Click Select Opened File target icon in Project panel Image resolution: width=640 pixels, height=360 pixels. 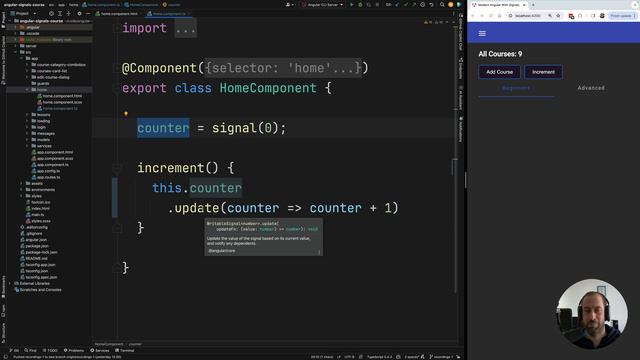tap(51, 13)
